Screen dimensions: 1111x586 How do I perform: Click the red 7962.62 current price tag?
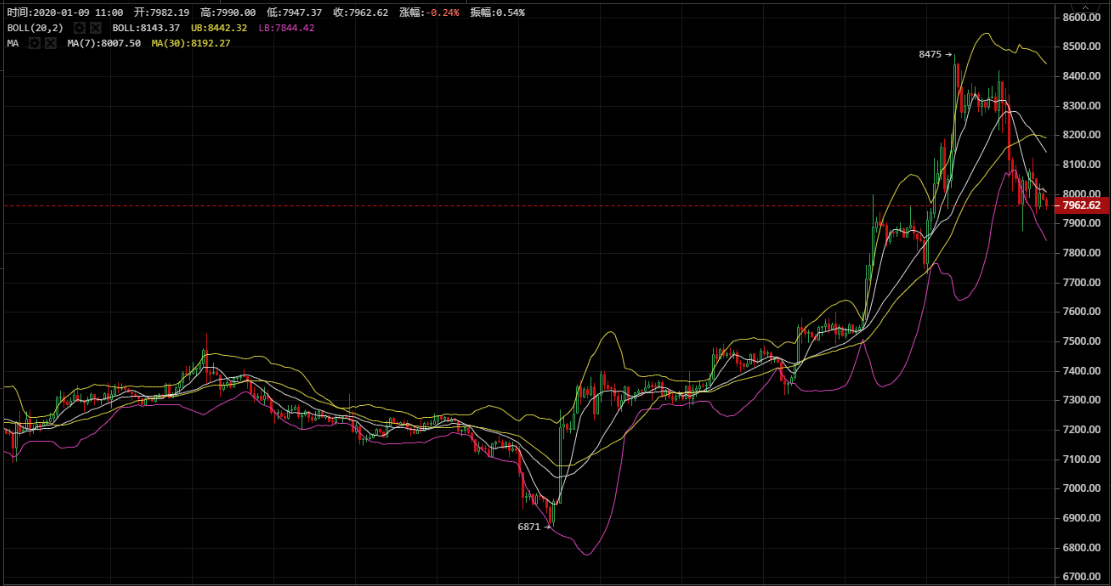1082,205
